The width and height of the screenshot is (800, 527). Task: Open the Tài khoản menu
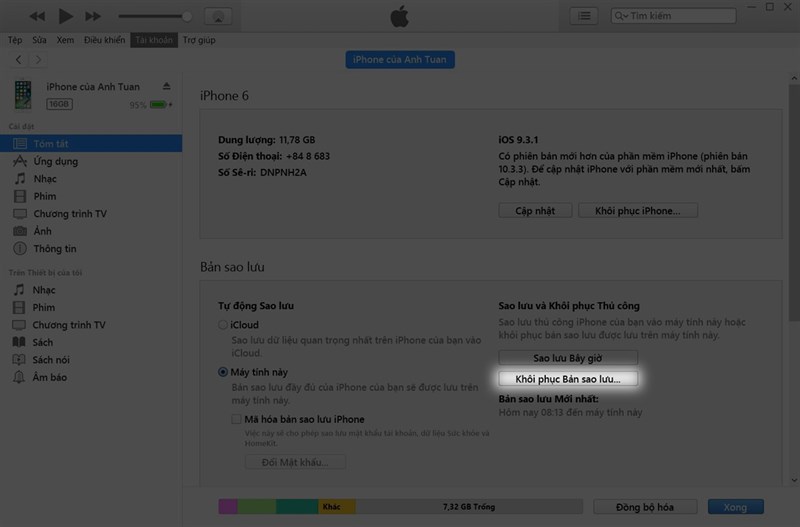click(154, 40)
